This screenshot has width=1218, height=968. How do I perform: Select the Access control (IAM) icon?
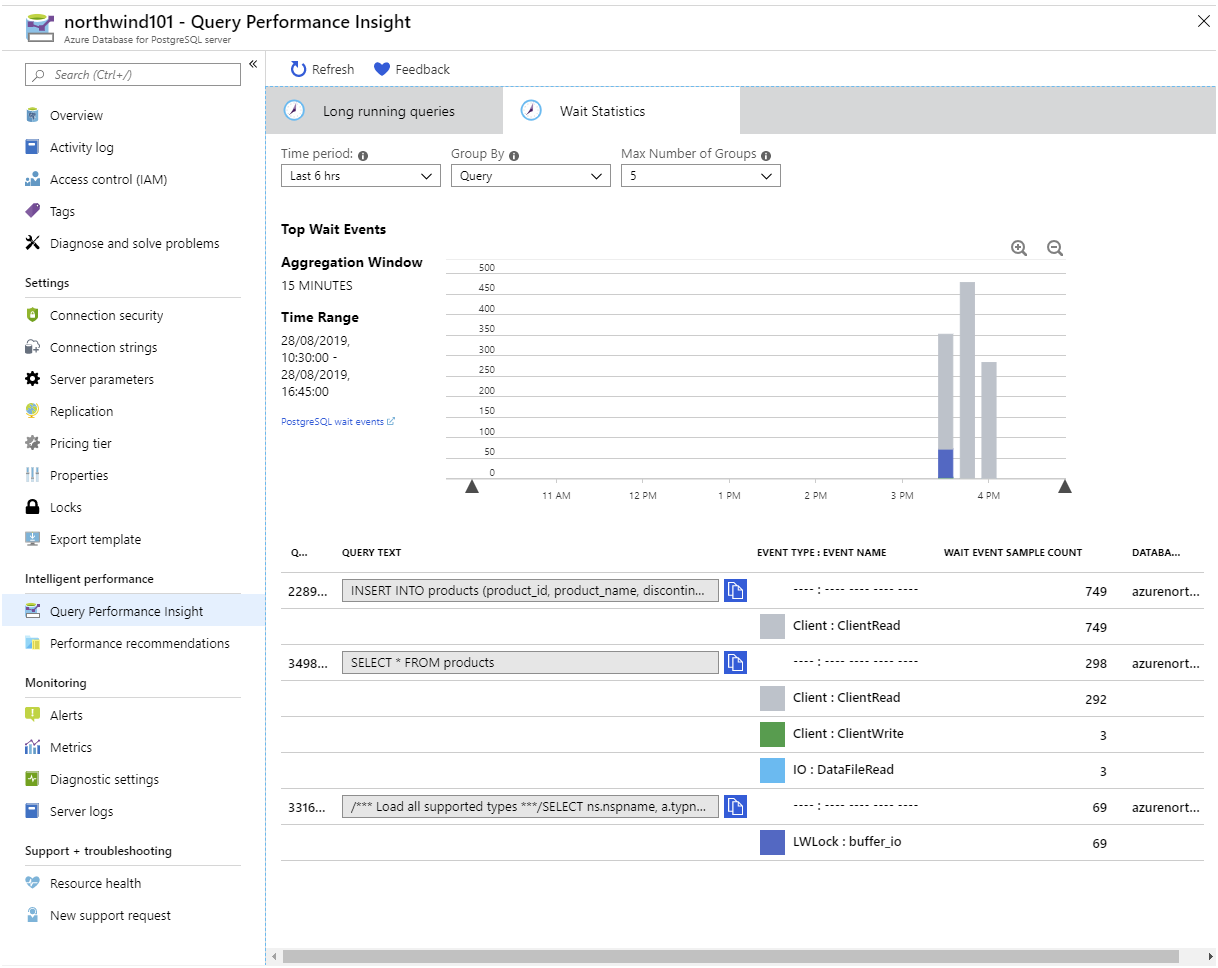(33, 179)
